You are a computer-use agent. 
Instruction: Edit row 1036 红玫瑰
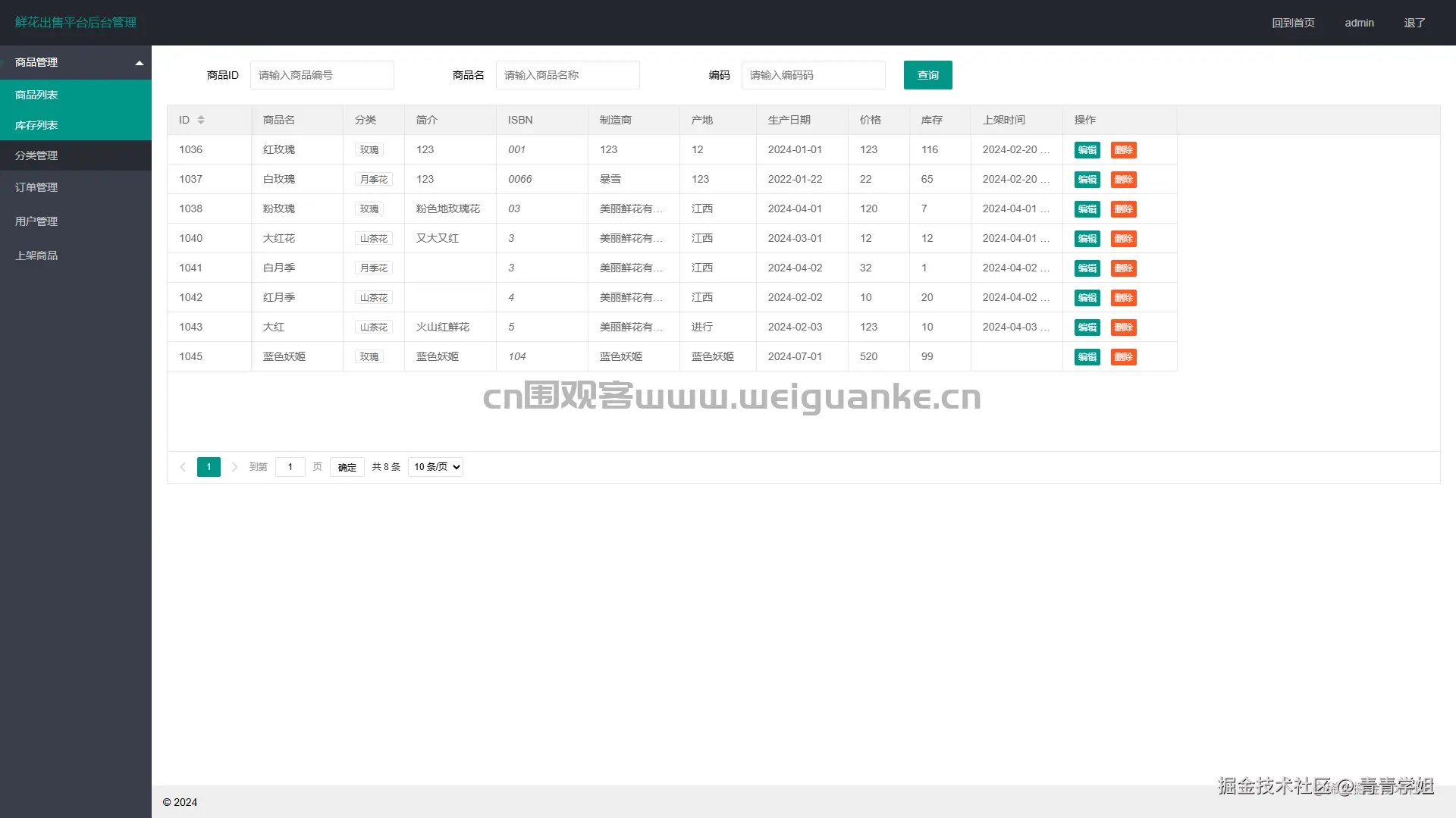click(x=1087, y=150)
